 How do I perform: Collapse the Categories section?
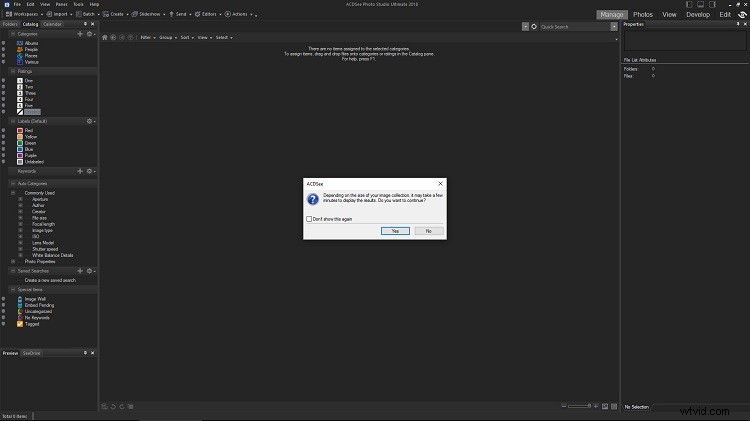click(13, 34)
